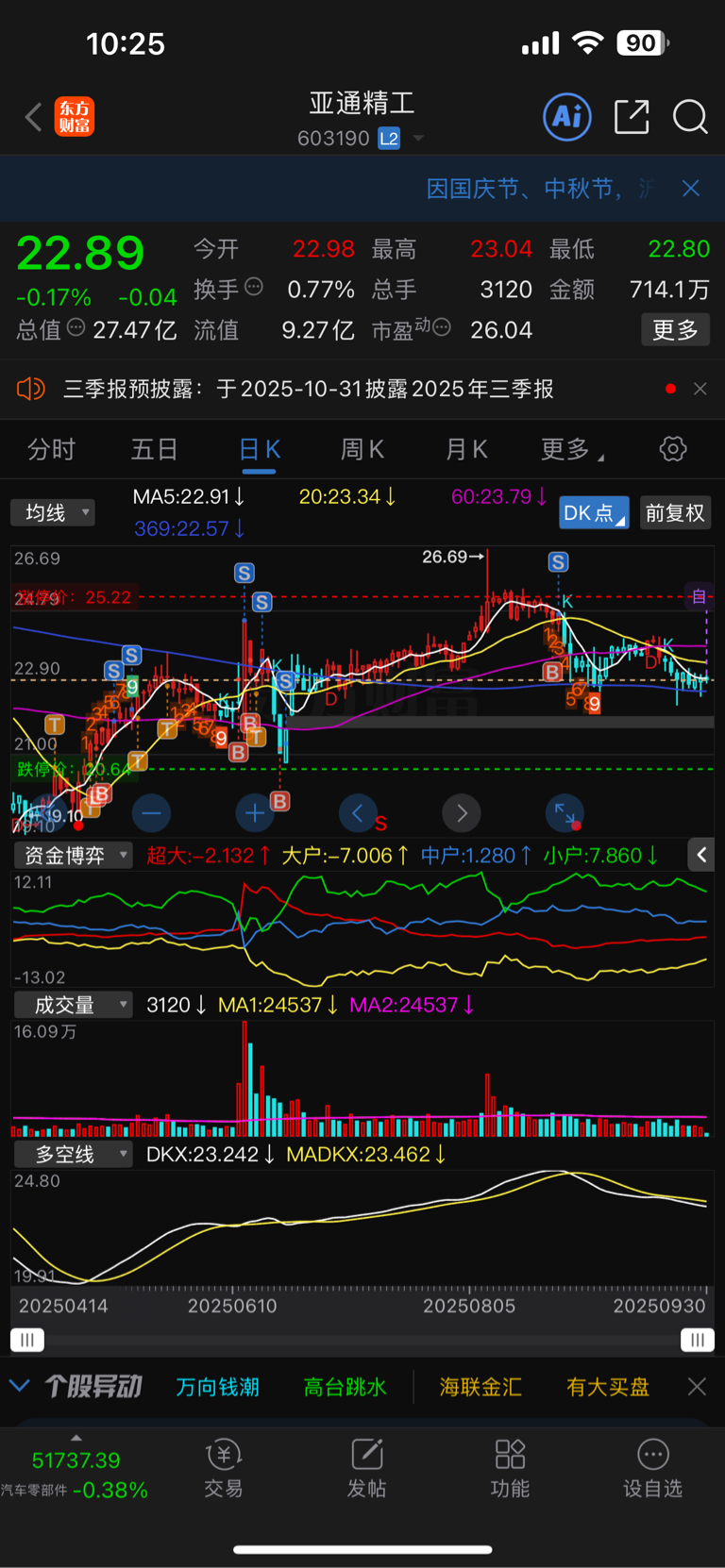Tap the 总值 info icon
This screenshot has width=725, height=1568.
click(x=76, y=327)
